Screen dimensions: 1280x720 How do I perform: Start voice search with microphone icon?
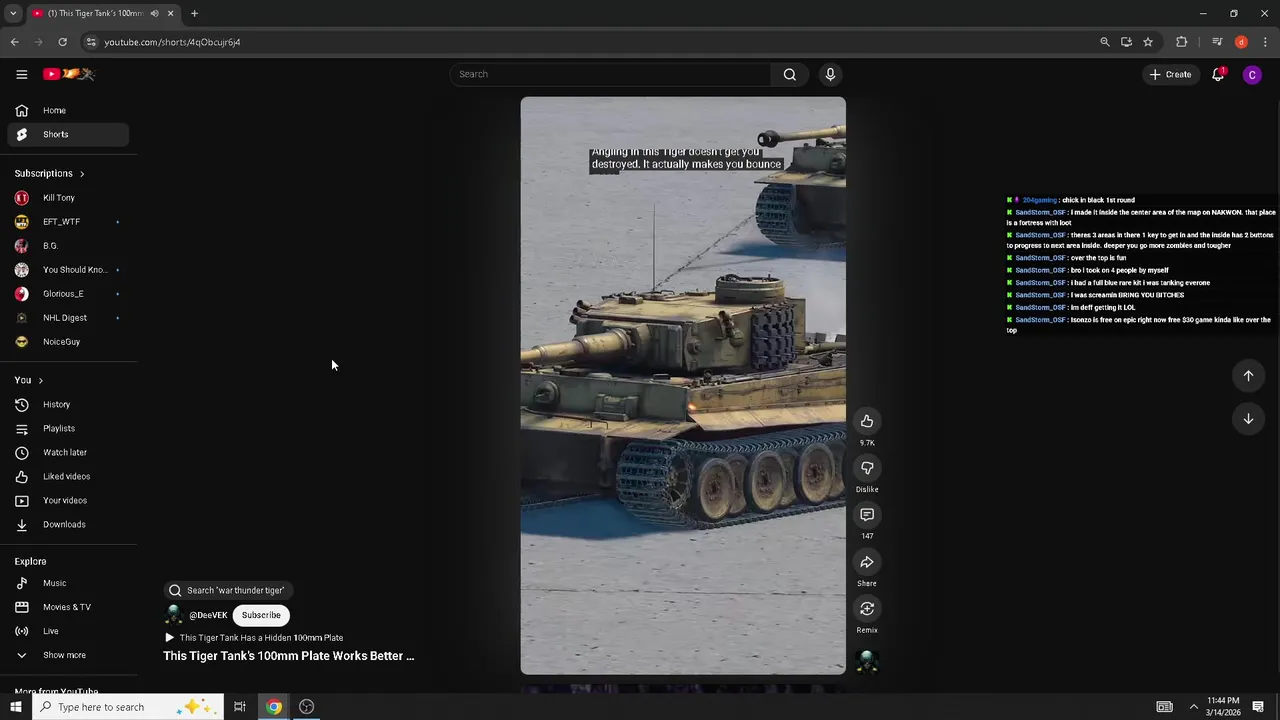(830, 74)
